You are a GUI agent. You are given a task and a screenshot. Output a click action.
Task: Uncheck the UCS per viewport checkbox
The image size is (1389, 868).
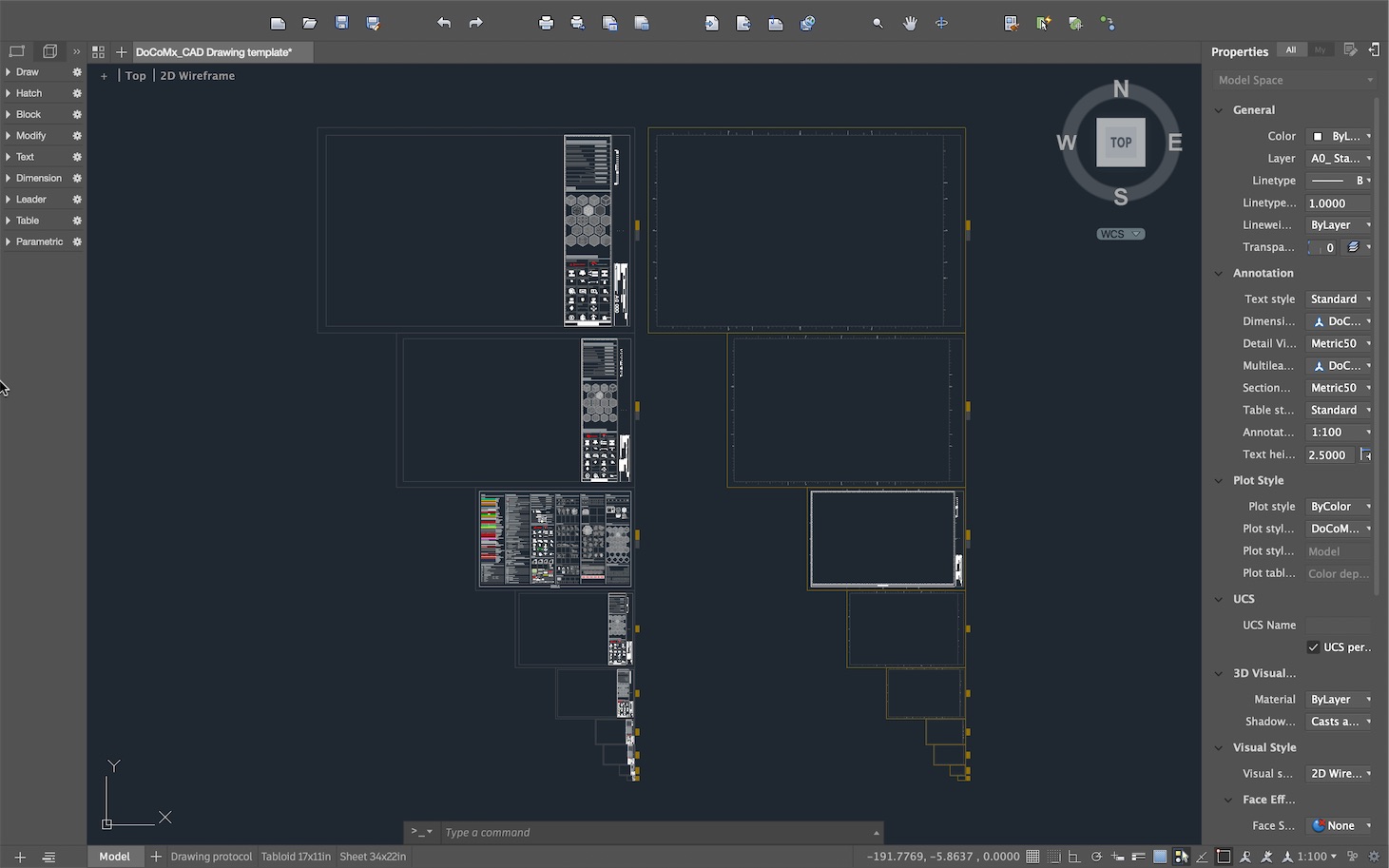coord(1316,646)
